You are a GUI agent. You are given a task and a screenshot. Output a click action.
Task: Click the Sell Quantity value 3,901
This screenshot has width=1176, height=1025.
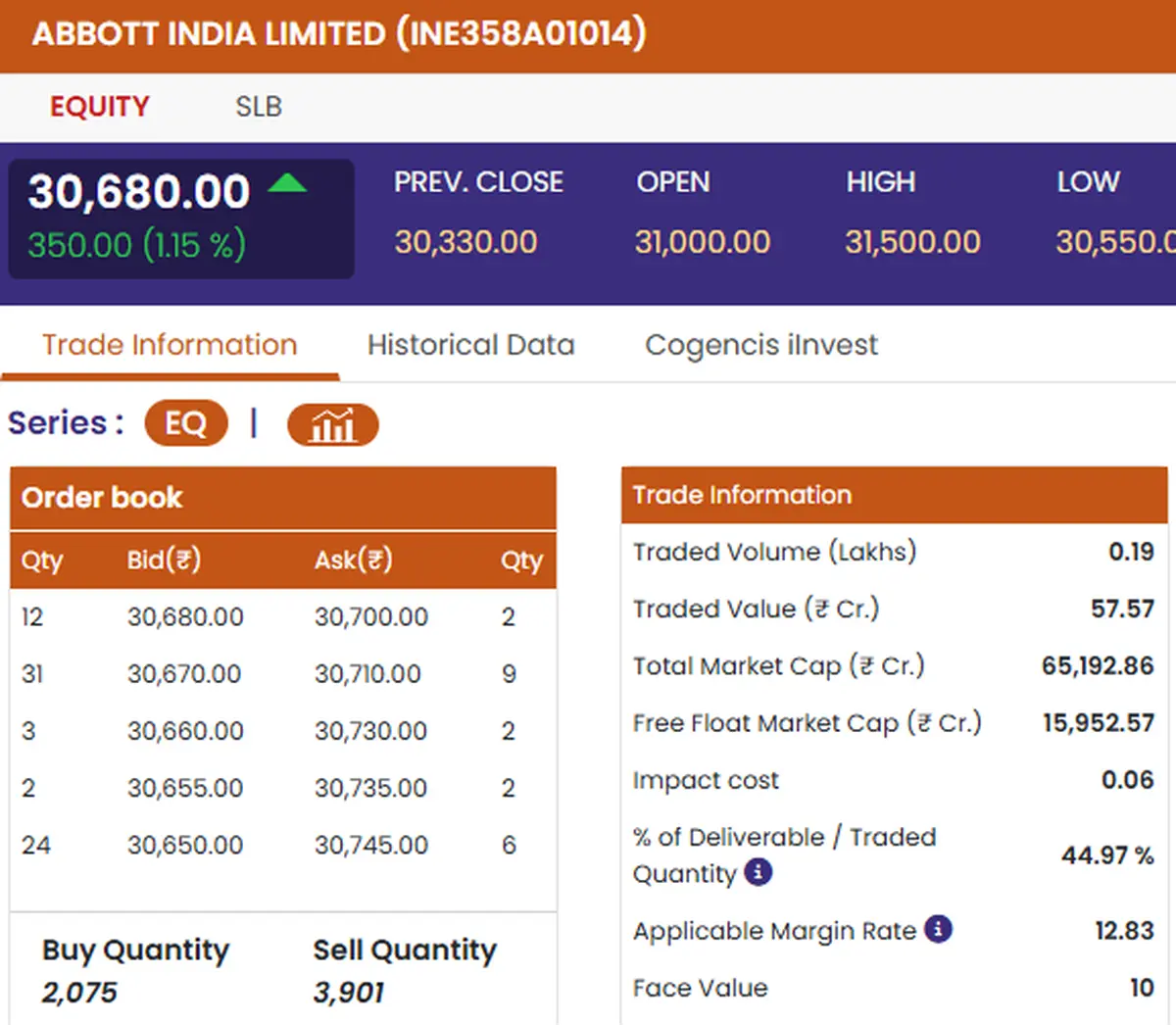pyautogui.click(x=349, y=993)
